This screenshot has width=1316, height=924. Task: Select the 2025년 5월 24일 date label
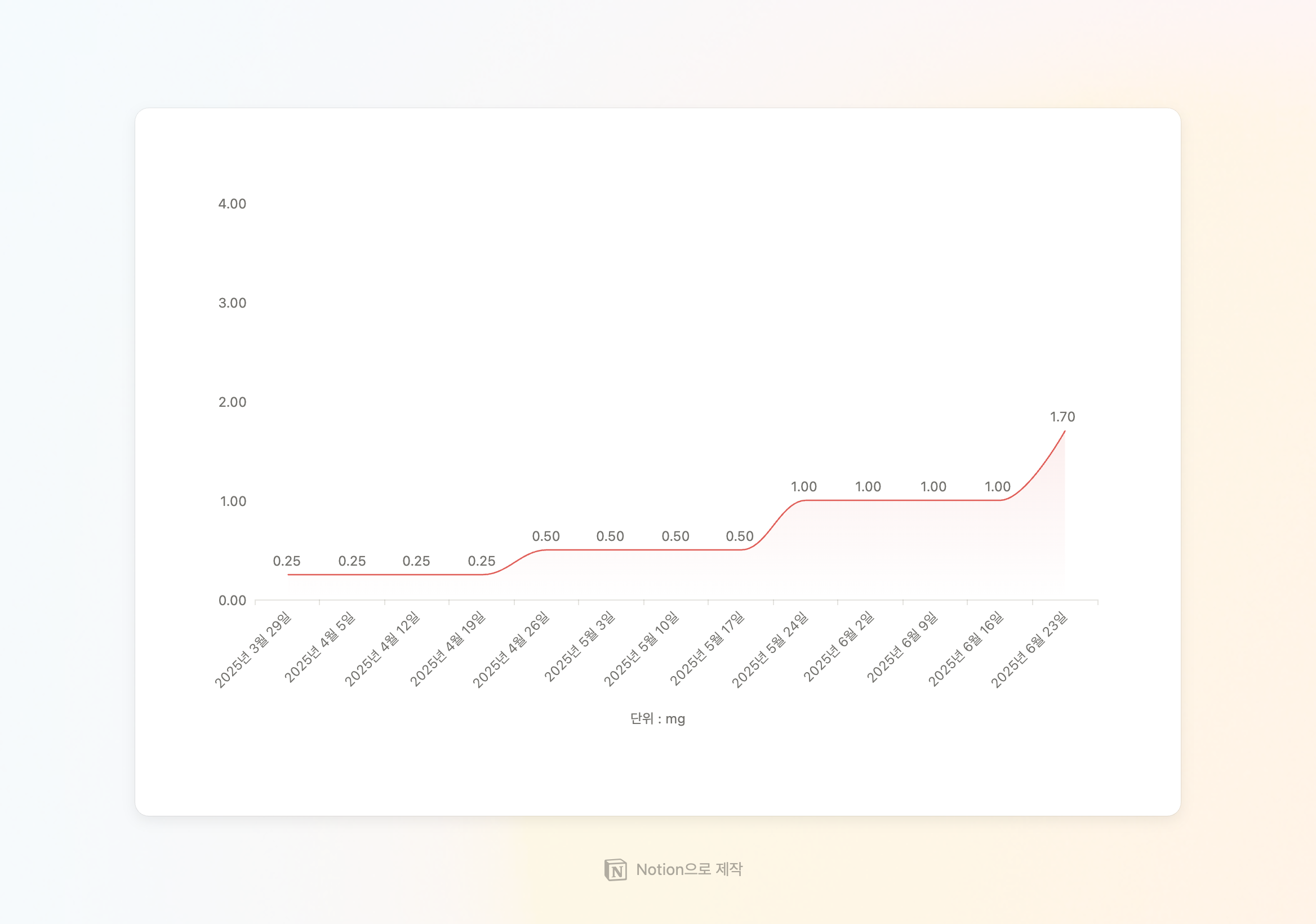coord(770,651)
